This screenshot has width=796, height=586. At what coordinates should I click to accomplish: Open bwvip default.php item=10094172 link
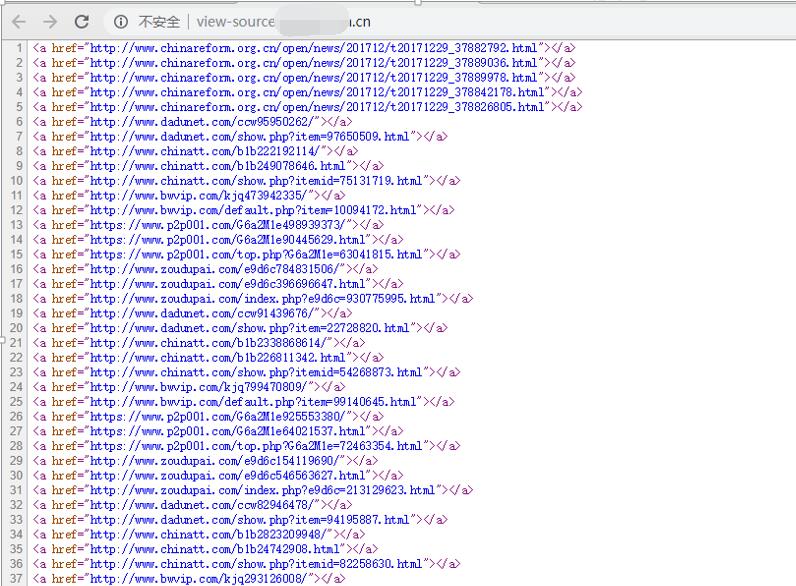pos(253,210)
